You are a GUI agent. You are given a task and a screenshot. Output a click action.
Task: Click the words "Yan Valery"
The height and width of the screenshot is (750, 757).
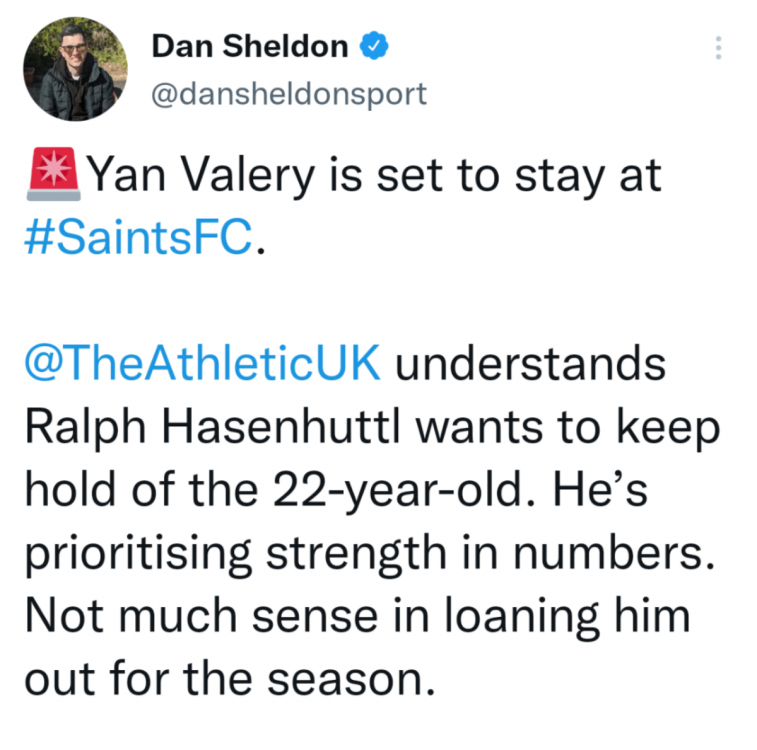coord(204,177)
